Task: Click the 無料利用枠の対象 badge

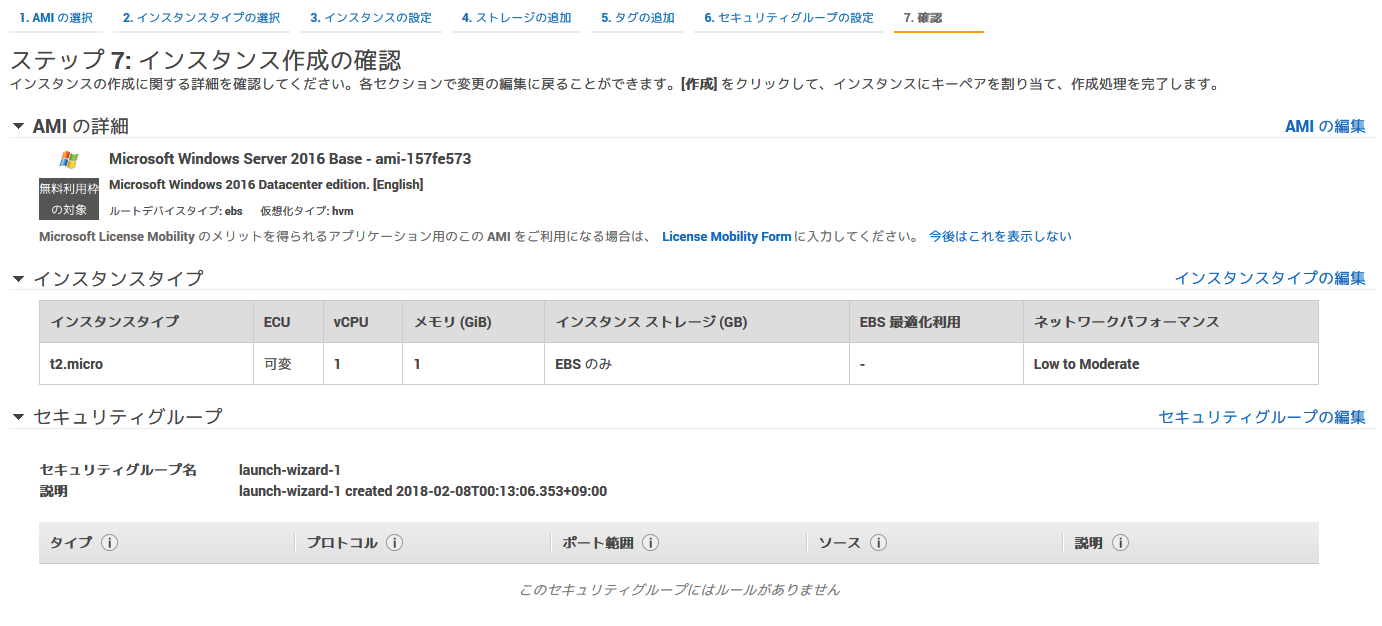Action: (68, 196)
